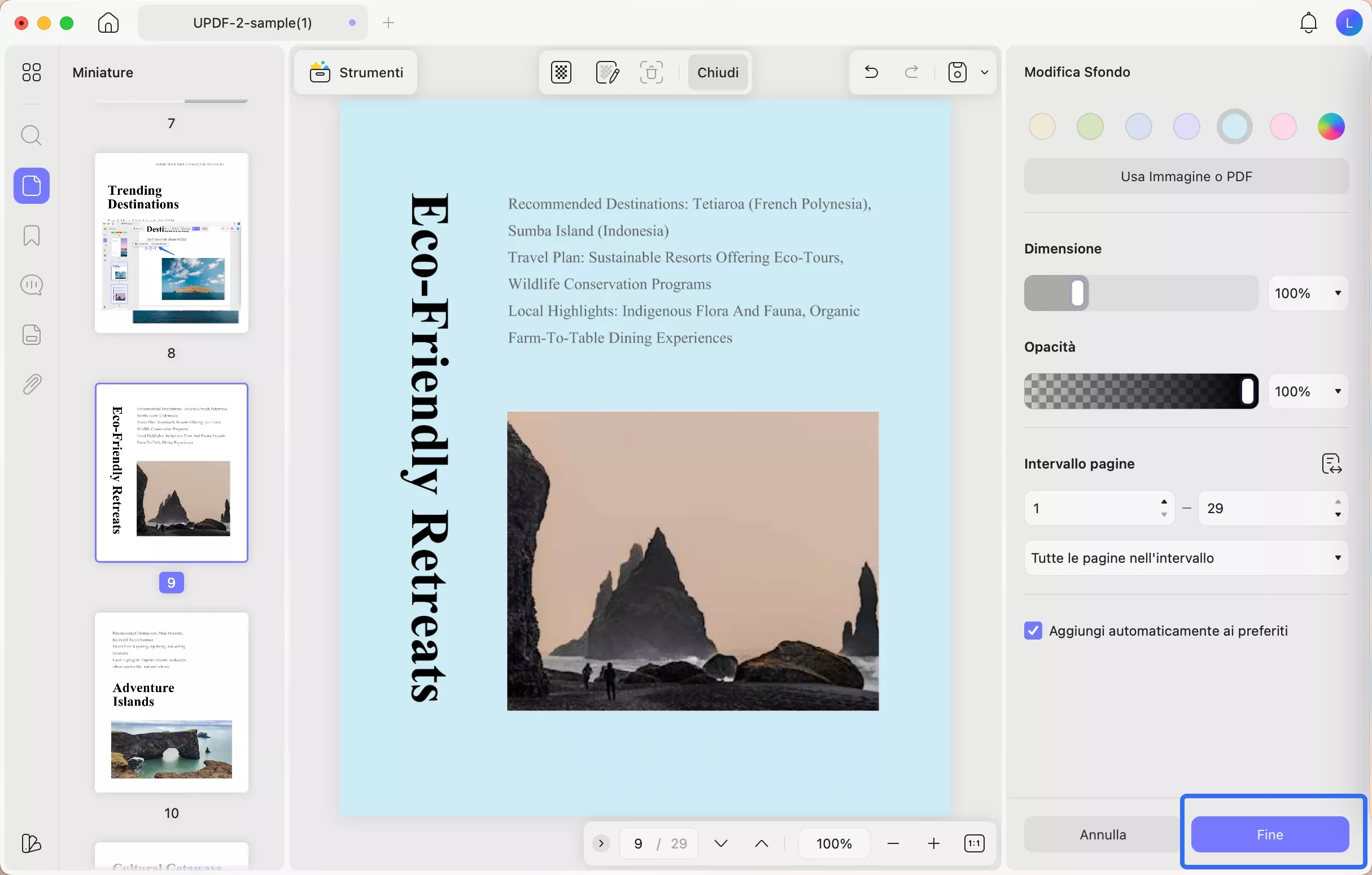
Task: Decrease the end page 29 stepper
Action: tap(1338, 514)
